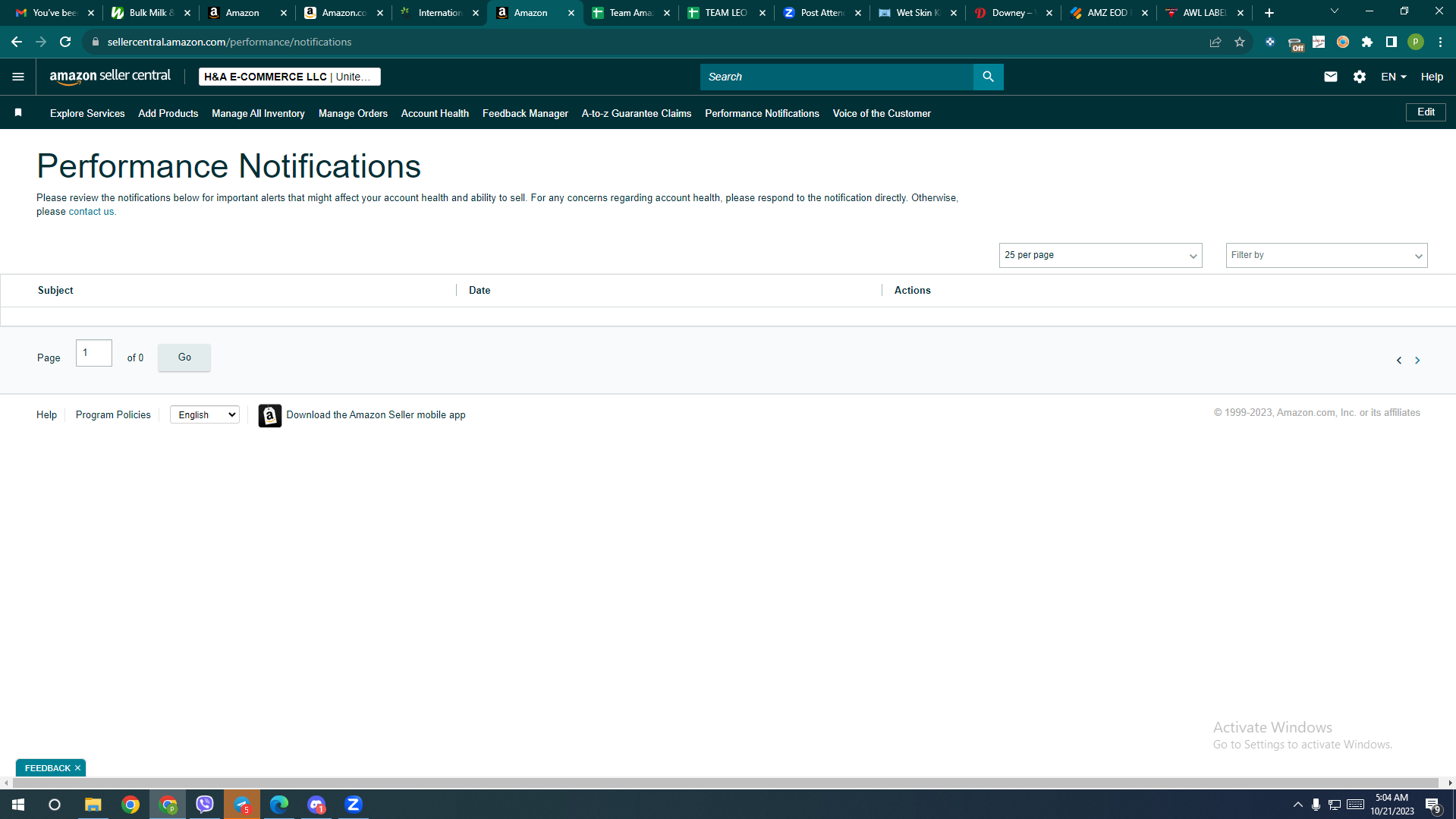This screenshot has height=819, width=1456.
Task: Open the Chrome tab search chevron
Action: pos(1335,11)
